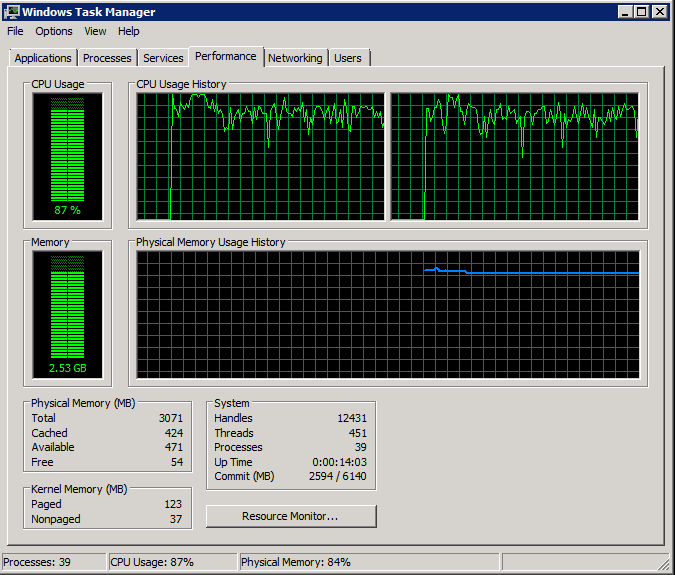
Task: Open the View menu
Action: point(95,31)
